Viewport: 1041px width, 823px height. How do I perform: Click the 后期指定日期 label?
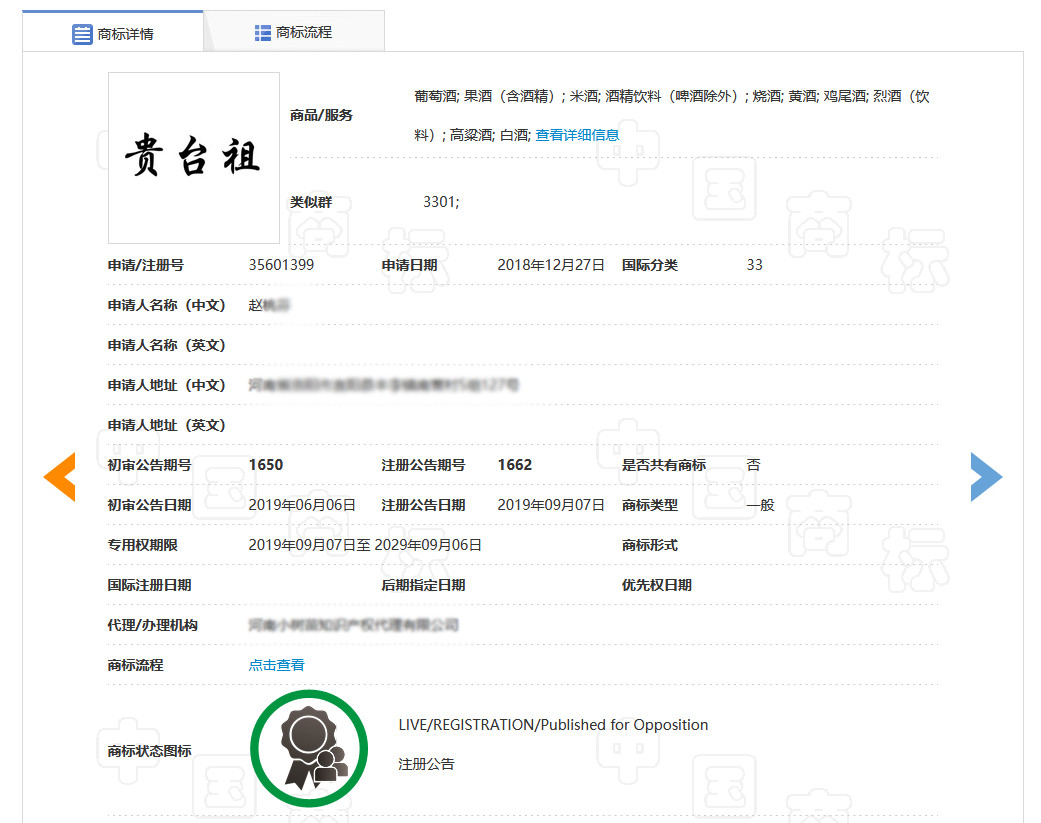(423, 585)
